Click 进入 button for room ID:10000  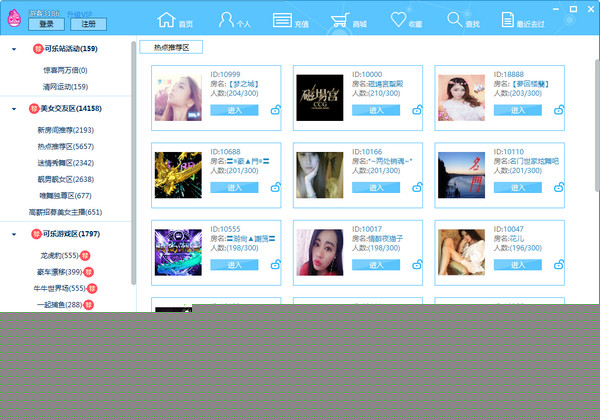pyautogui.click(x=376, y=110)
